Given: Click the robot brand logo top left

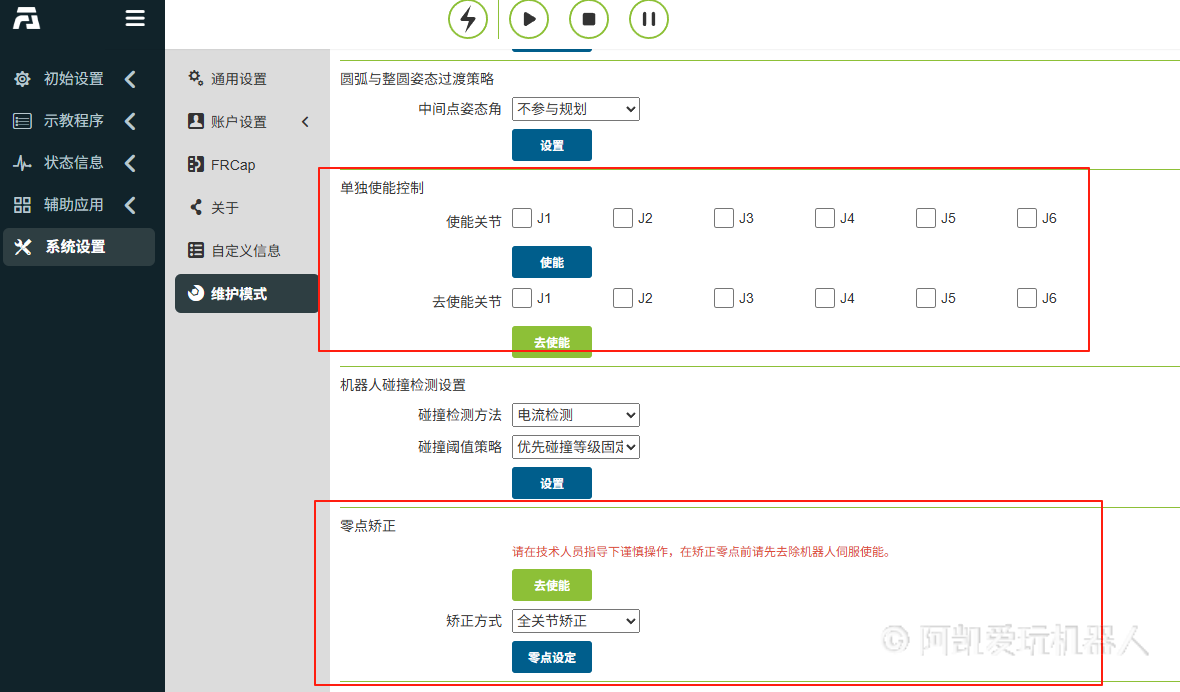Looking at the screenshot, I should 27,18.
